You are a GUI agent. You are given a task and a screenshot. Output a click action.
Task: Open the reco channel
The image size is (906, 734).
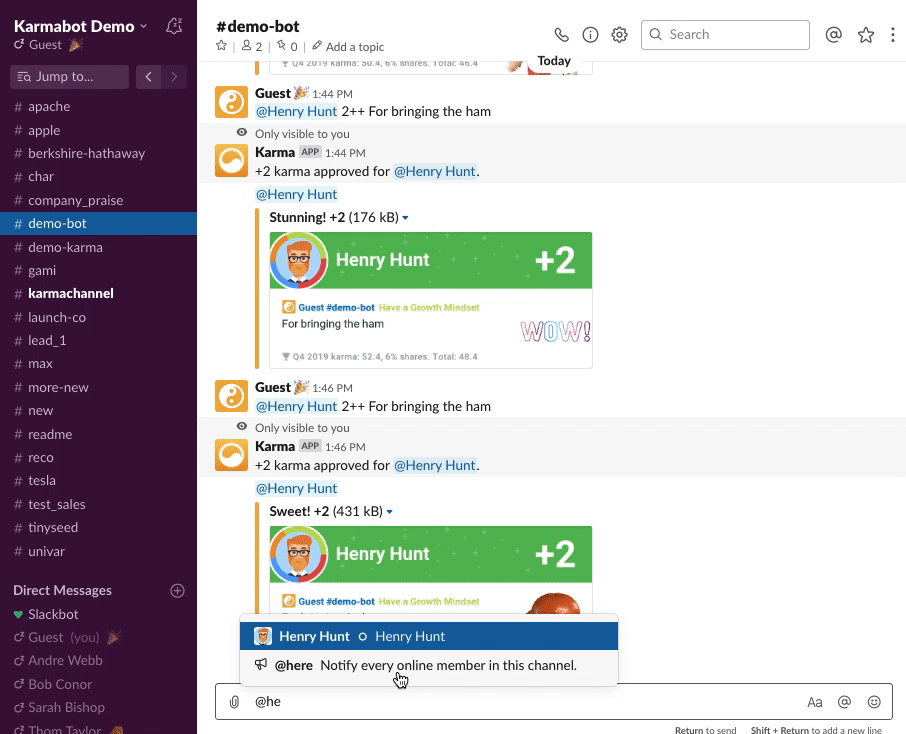[98, 457]
